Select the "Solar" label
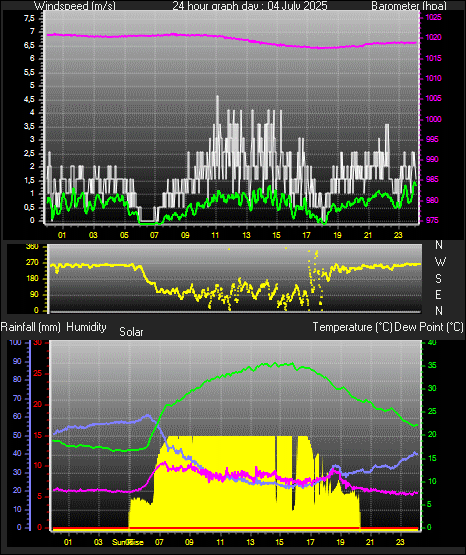Image resolution: width=466 pixels, height=555 pixels. (131, 332)
